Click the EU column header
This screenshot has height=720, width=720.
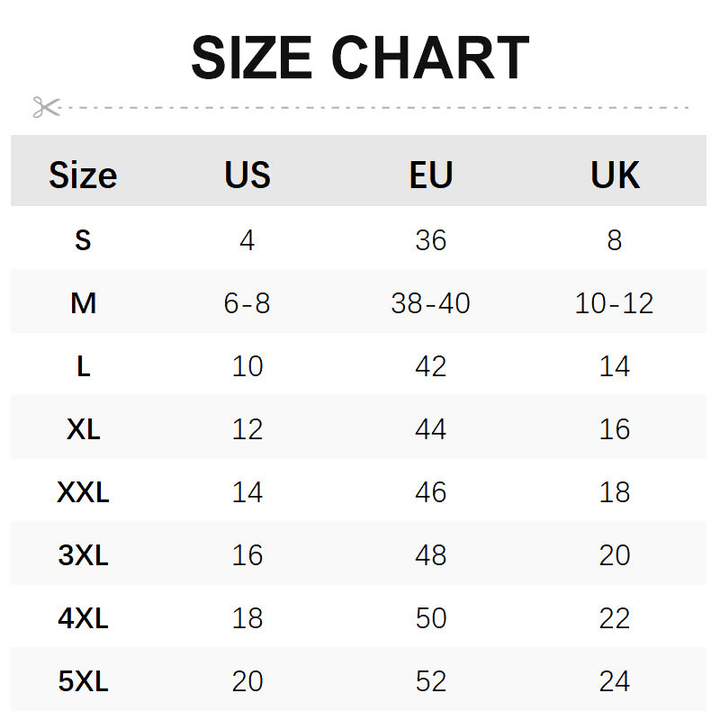431,175
